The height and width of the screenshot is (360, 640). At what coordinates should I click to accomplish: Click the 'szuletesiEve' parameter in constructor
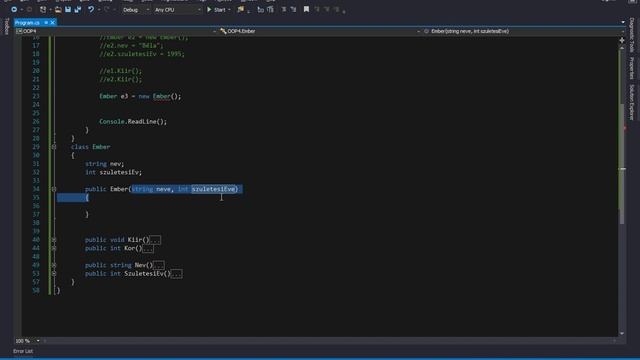coord(213,189)
